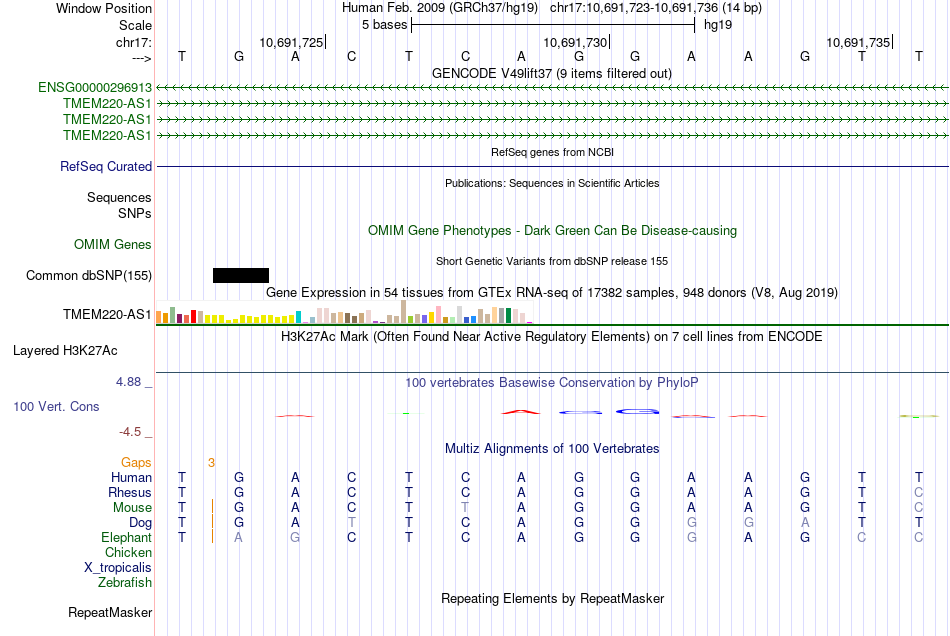Screen dimensions: 950x636
Task: Select the Mouse species label
Action: [132, 508]
